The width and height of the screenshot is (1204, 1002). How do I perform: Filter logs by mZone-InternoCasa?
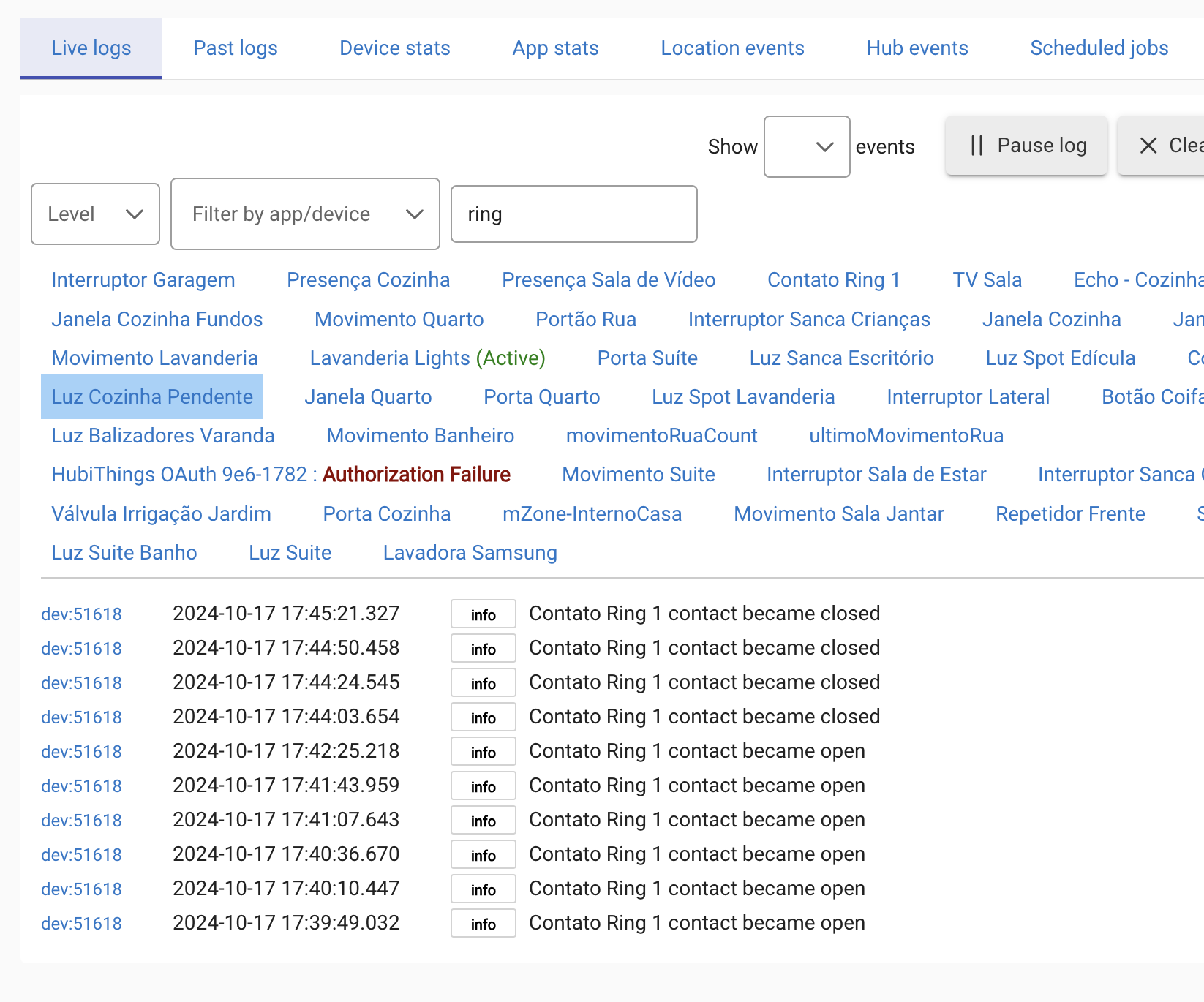tap(592, 514)
